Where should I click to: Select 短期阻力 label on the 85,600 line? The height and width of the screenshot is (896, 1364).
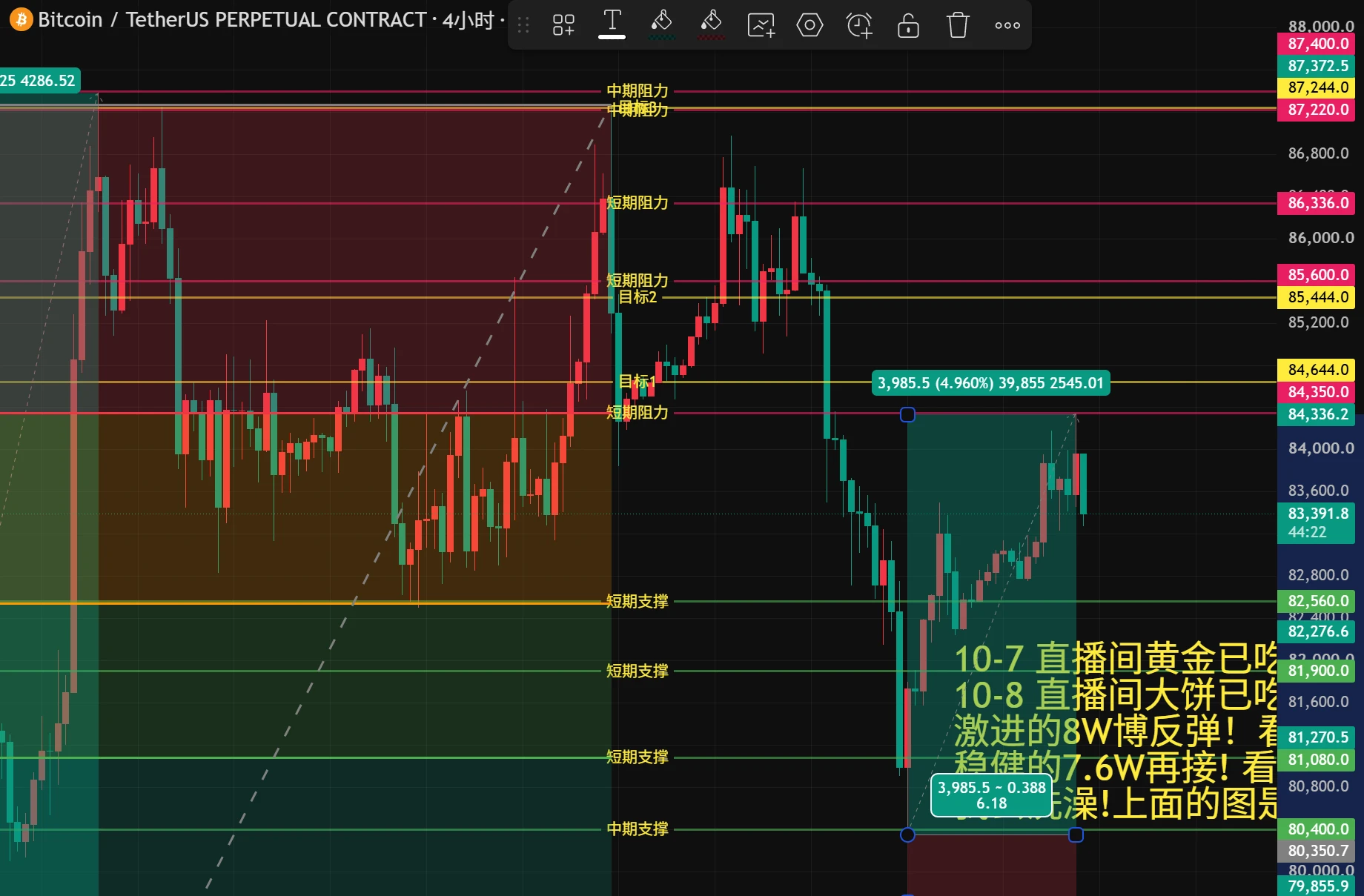pos(638,280)
